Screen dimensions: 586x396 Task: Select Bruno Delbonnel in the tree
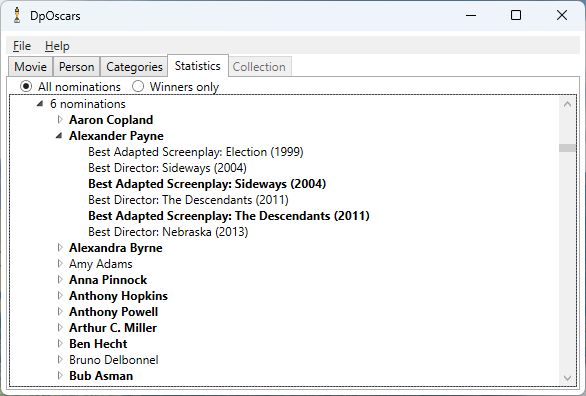(x=114, y=360)
